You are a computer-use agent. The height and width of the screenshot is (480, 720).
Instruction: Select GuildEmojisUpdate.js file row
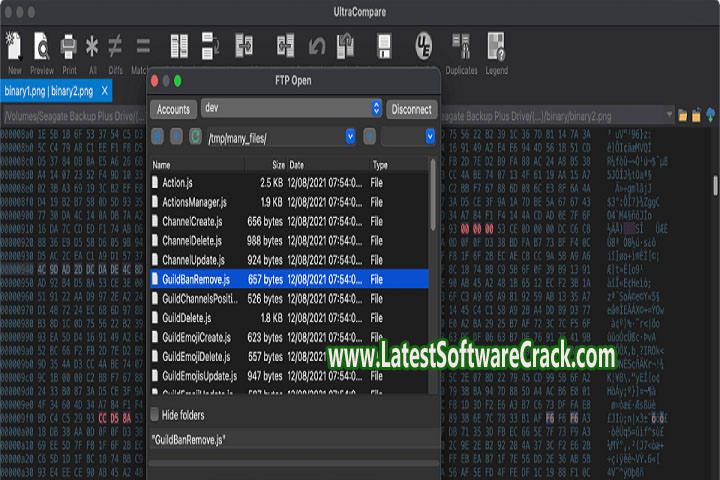290,376
